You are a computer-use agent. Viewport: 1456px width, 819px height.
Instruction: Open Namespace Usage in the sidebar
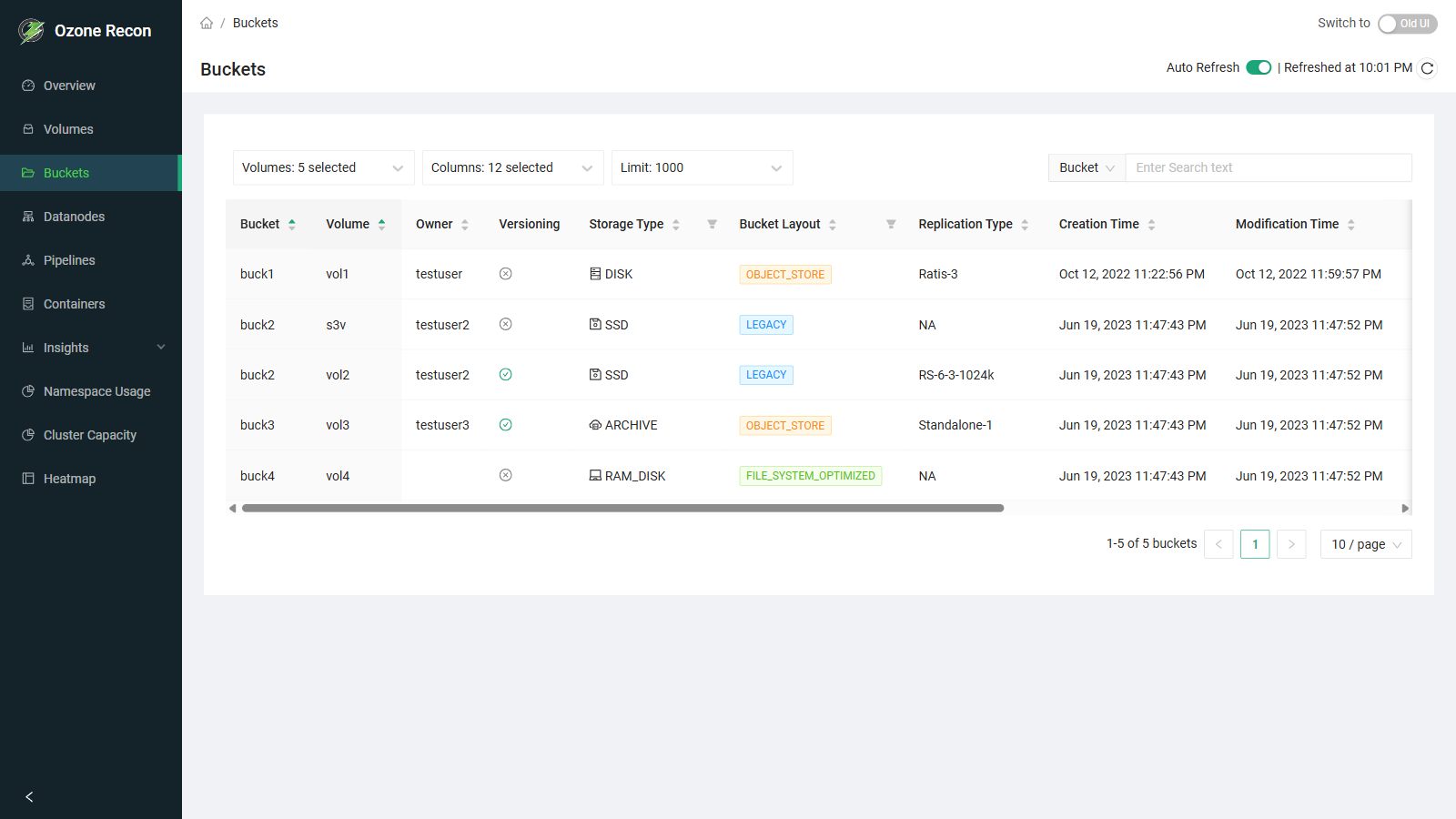[x=91, y=391]
